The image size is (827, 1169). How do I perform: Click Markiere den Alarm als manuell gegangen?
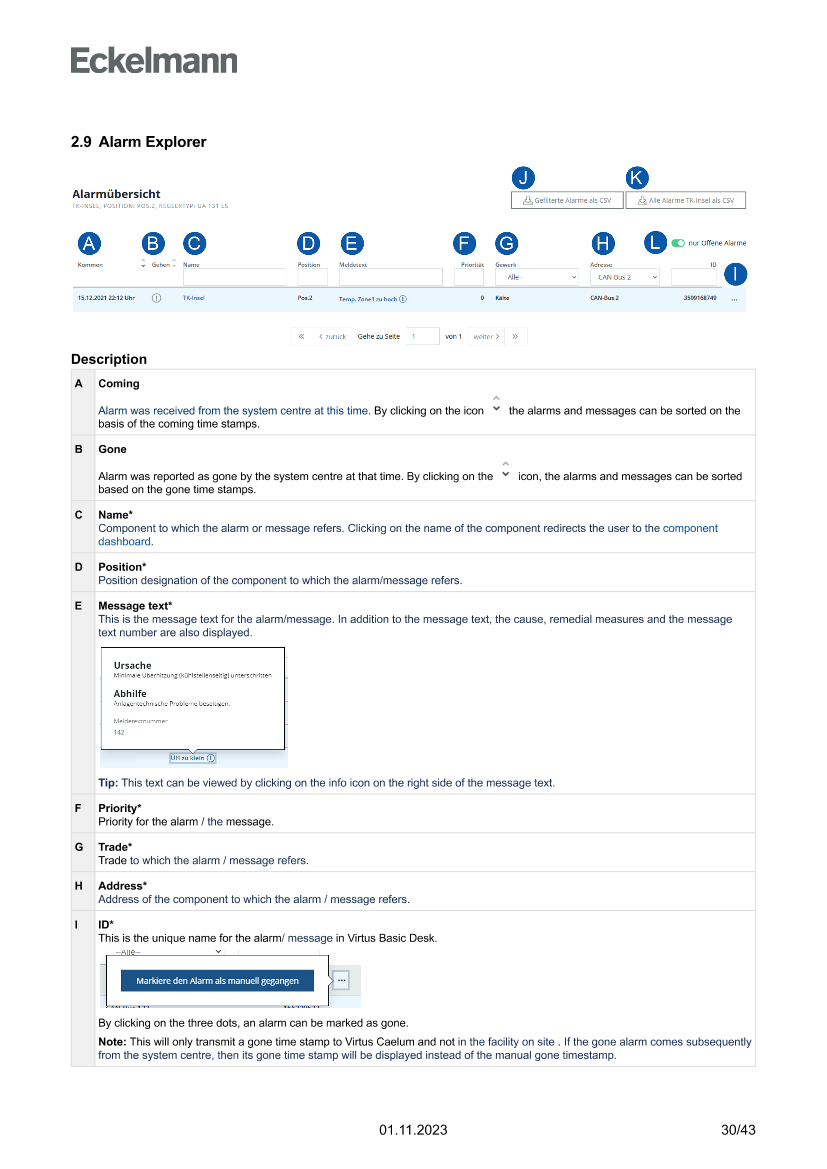click(x=217, y=981)
